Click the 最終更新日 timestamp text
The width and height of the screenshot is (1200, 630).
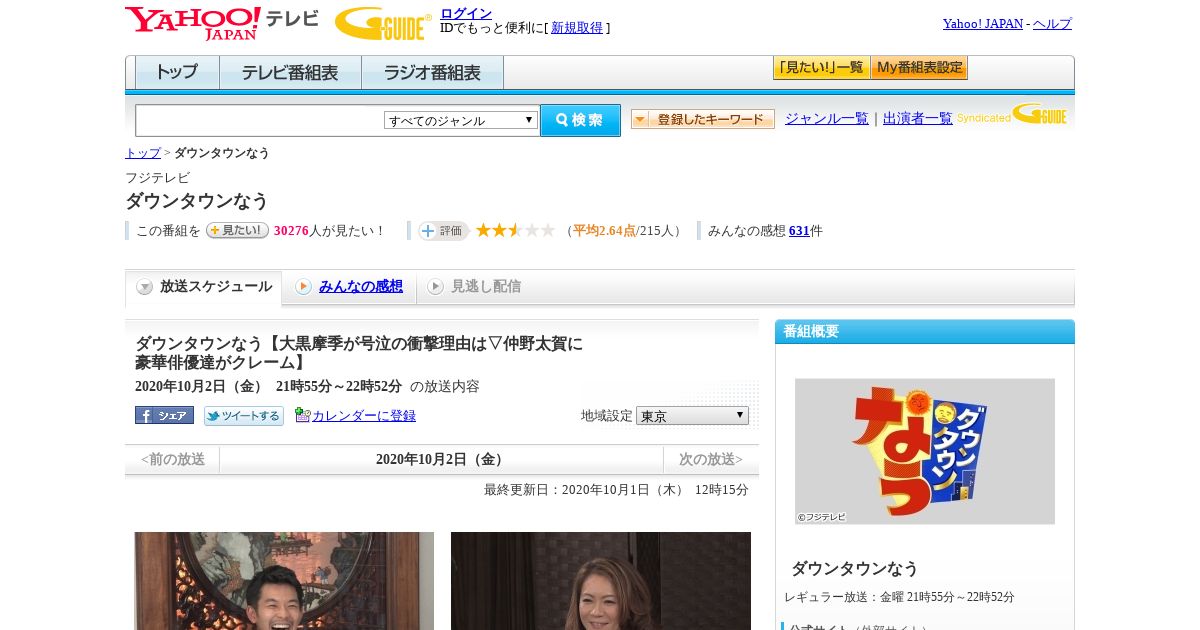[616, 490]
